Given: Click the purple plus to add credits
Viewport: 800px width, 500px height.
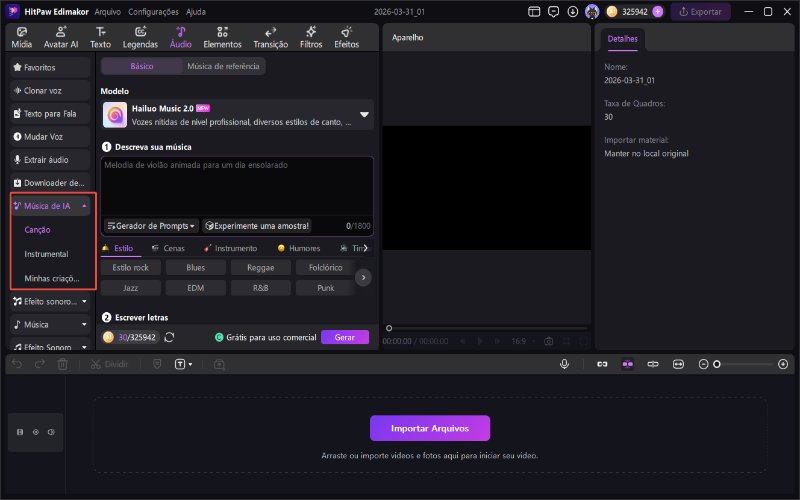Looking at the screenshot, I should (x=657, y=12).
